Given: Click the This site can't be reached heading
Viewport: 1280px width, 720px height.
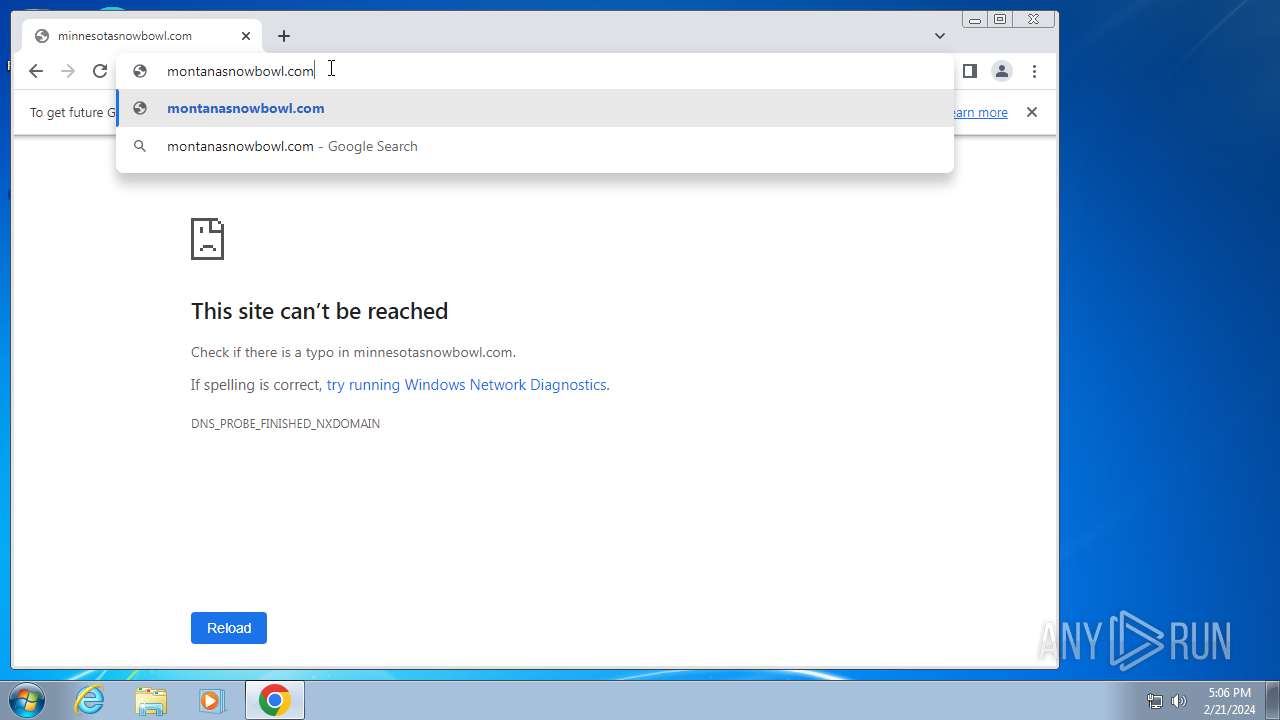Looking at the screenshot, I should point(319,311).
